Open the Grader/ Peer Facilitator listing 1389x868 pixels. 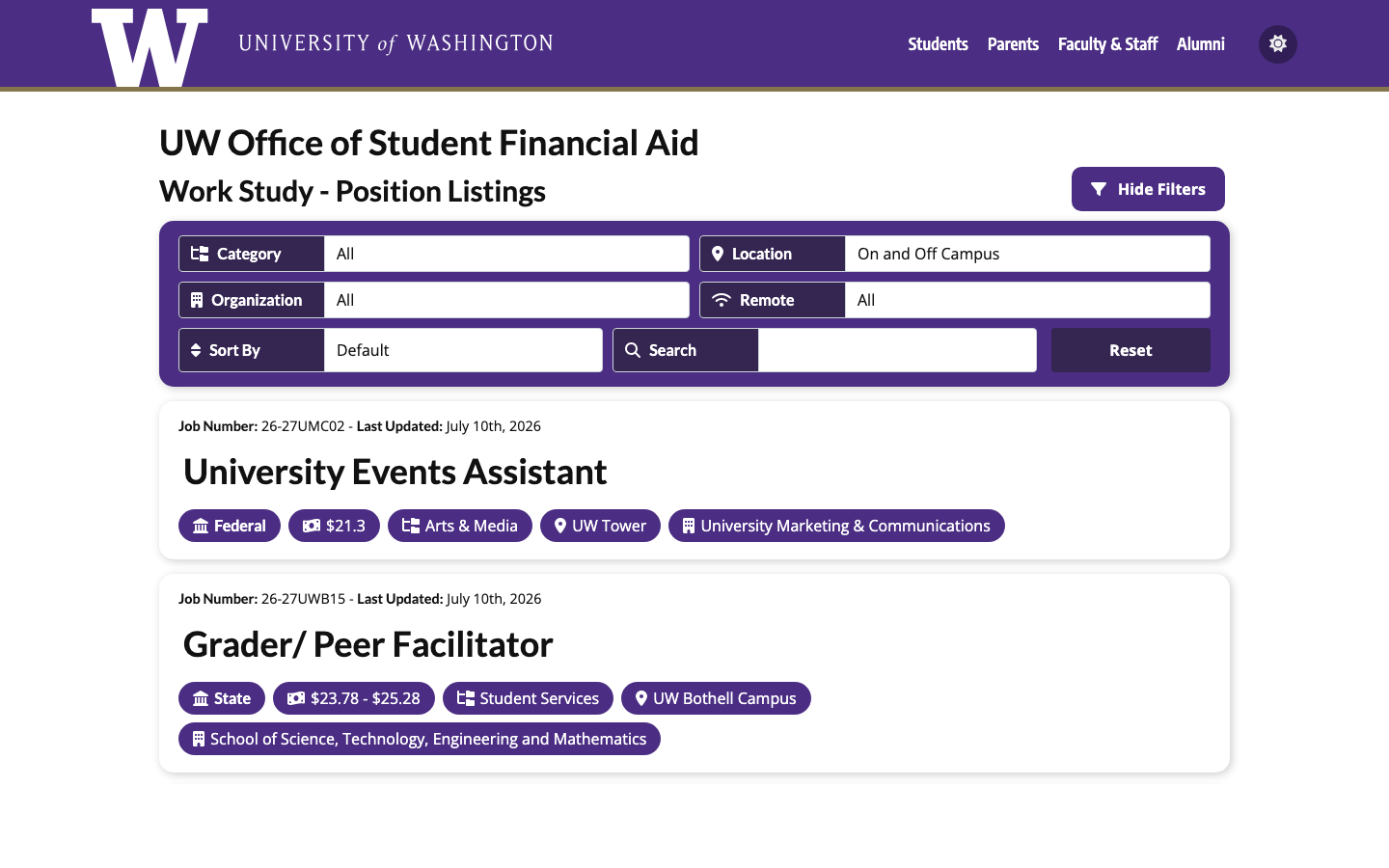pyautogui.click(x=368, y=644)
